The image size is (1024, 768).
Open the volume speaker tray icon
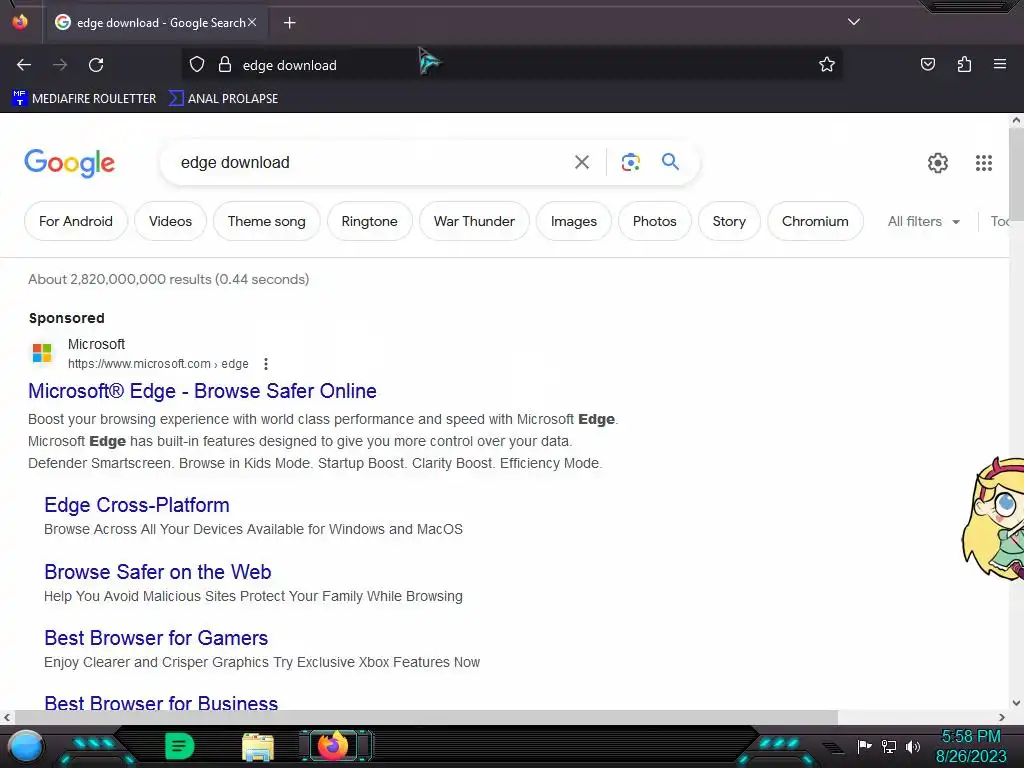pyautogui.click(x=913, y=746)
